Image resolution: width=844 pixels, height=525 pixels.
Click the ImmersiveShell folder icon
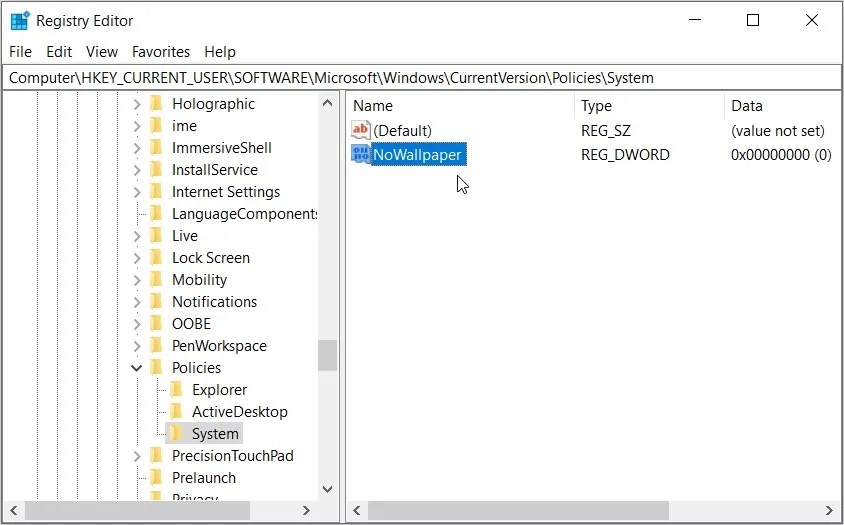tap(156, 148)
